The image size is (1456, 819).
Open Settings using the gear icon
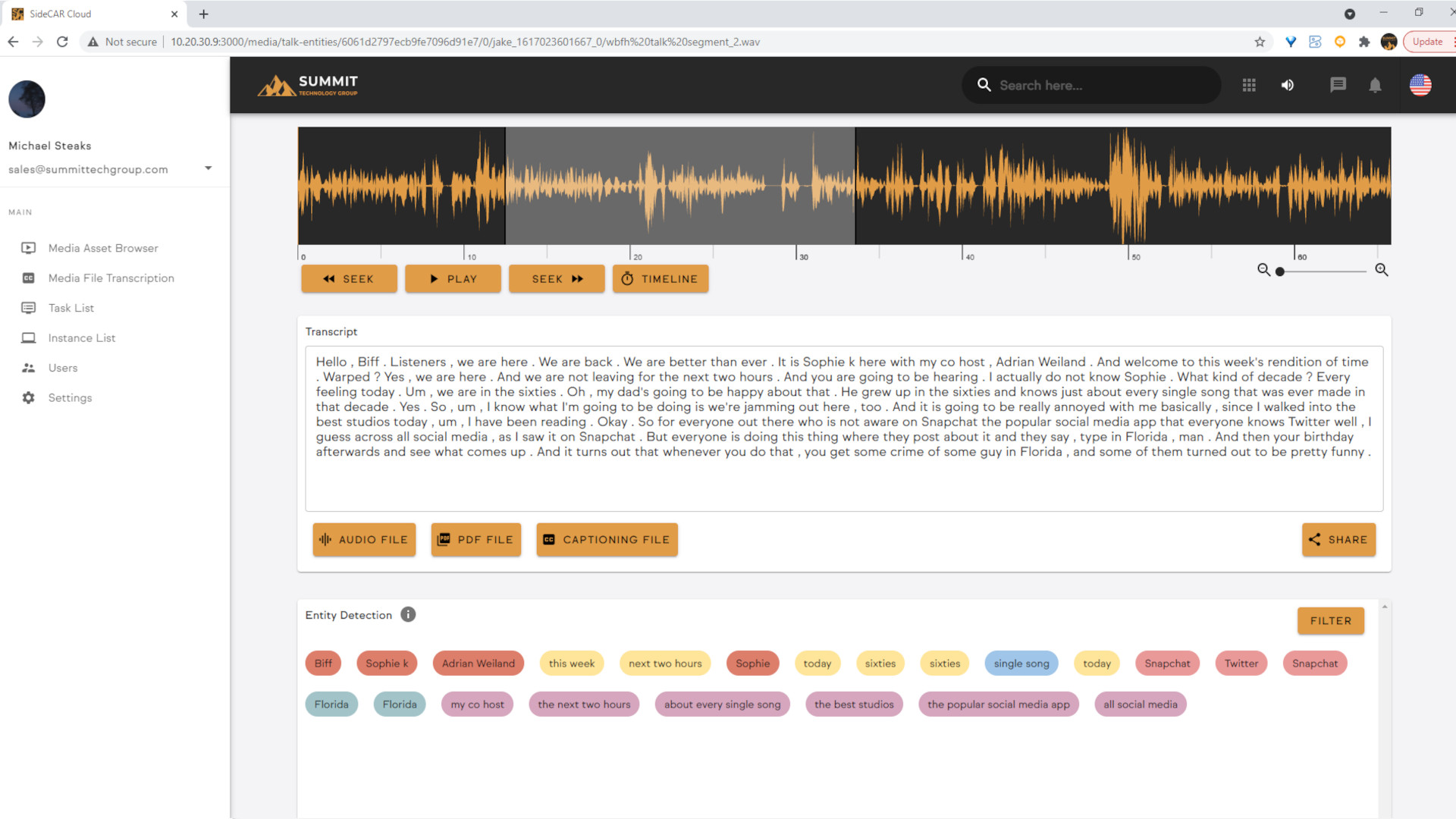70,397
